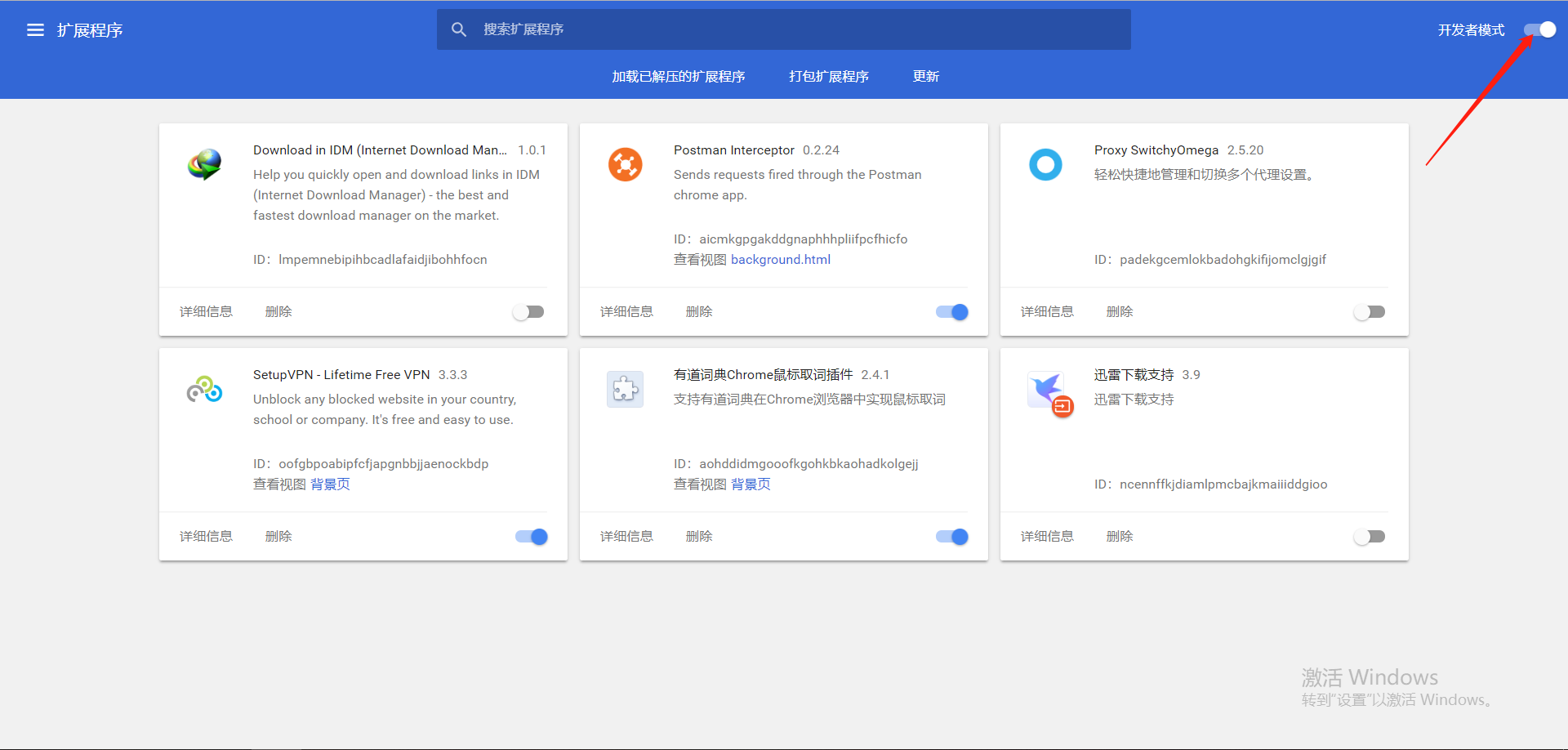The image size is (1568, 750).
Task: Enable the Proxy SwitchyOmega extension
Action: coord(1370,312)
